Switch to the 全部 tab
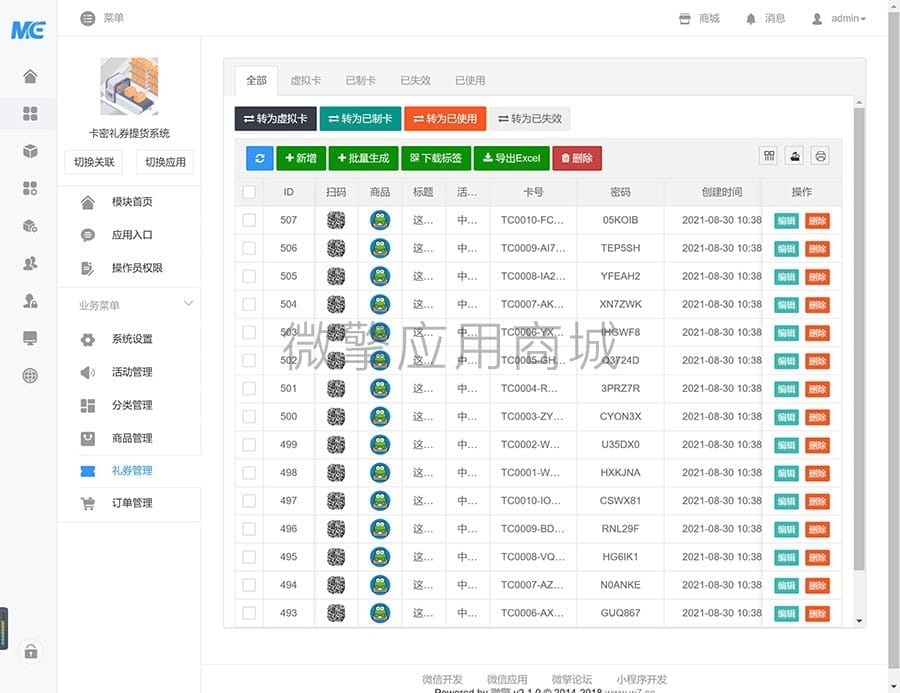Screen dimensions: 900x693 point(256,80)
